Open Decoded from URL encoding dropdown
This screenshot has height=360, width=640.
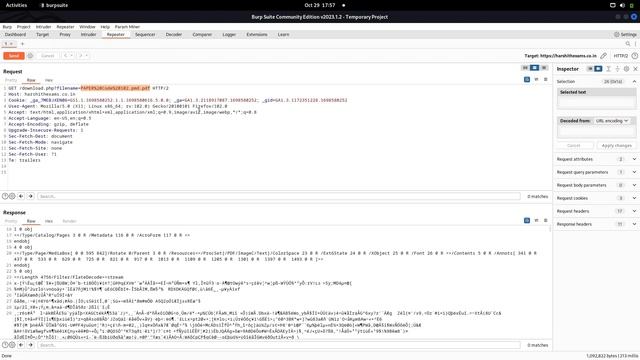611,121
